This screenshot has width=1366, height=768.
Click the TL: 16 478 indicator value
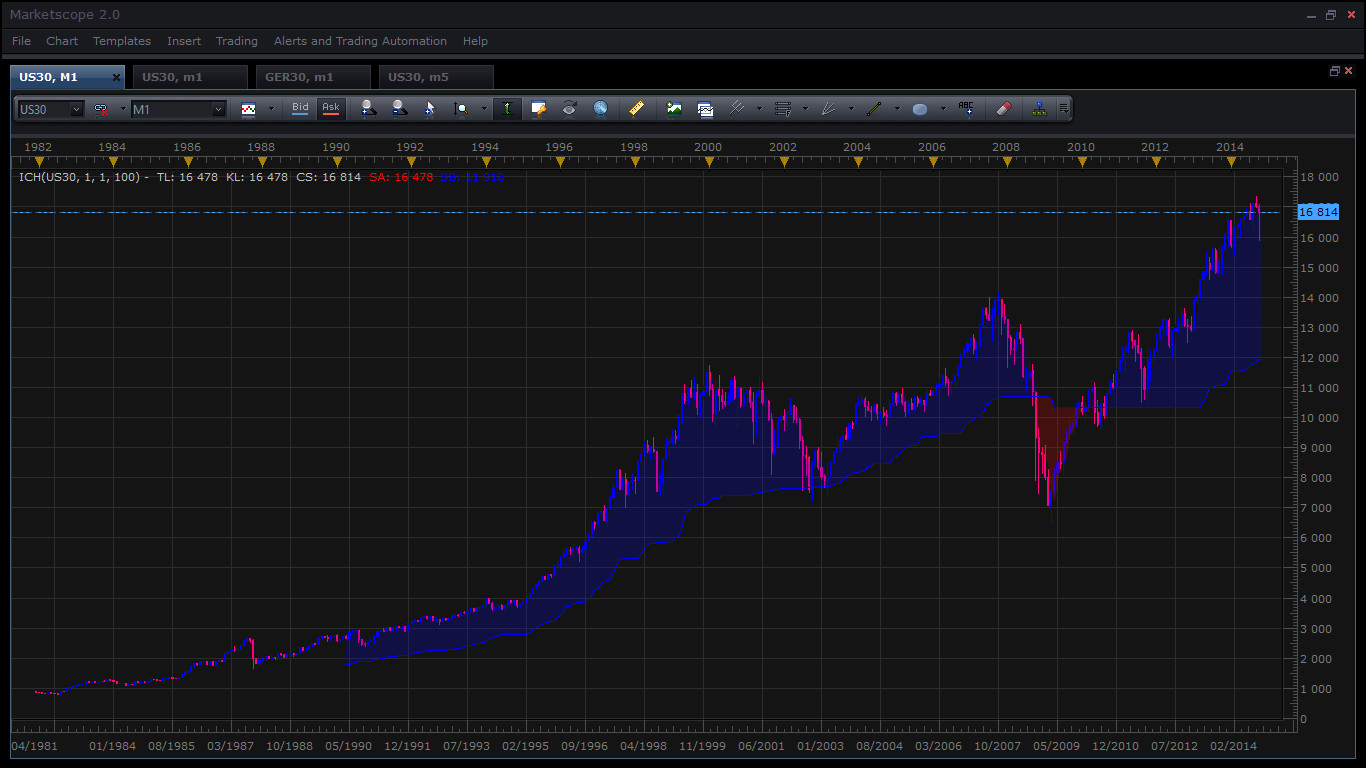(187, 177)
